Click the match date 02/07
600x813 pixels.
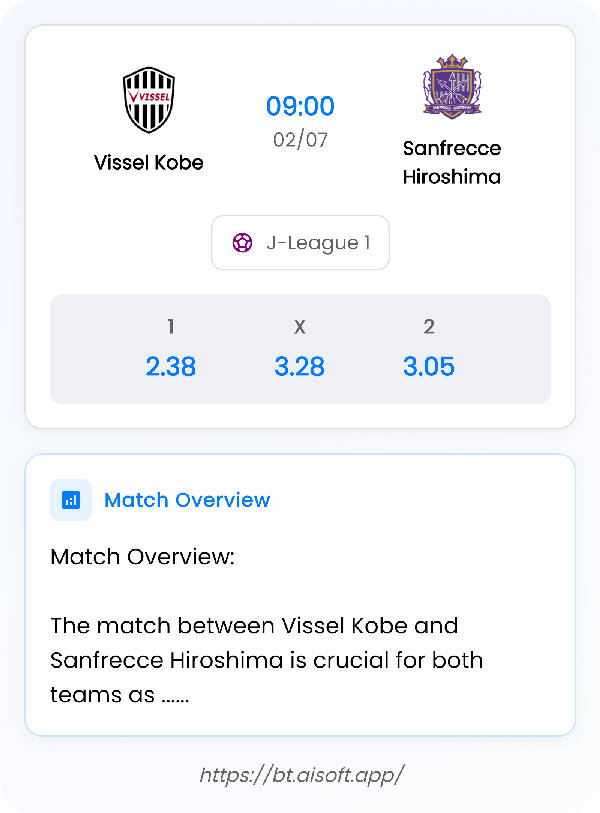300,139
